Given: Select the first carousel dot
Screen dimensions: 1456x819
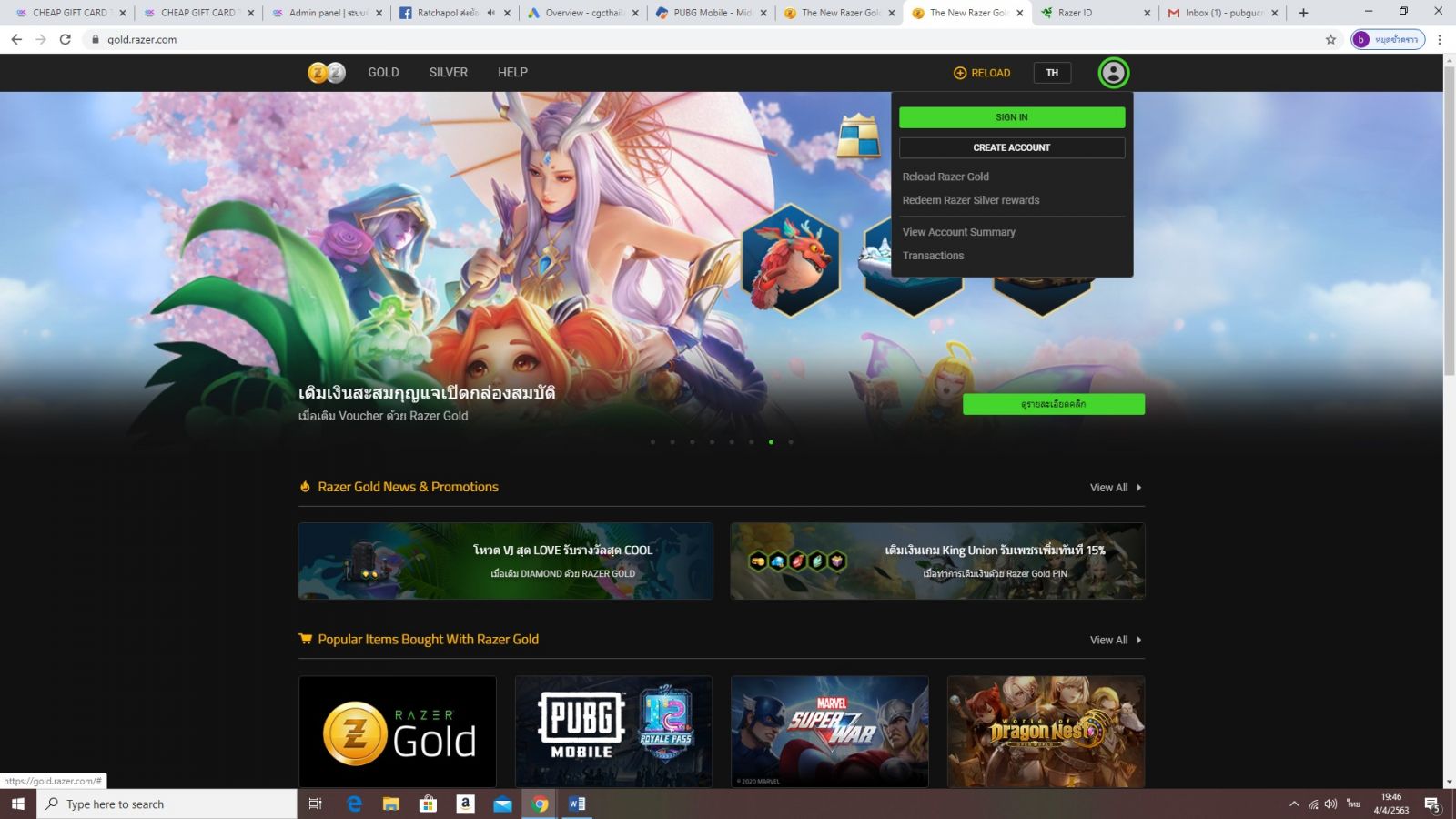Looking at the screenshot, I should pos(652,442).
